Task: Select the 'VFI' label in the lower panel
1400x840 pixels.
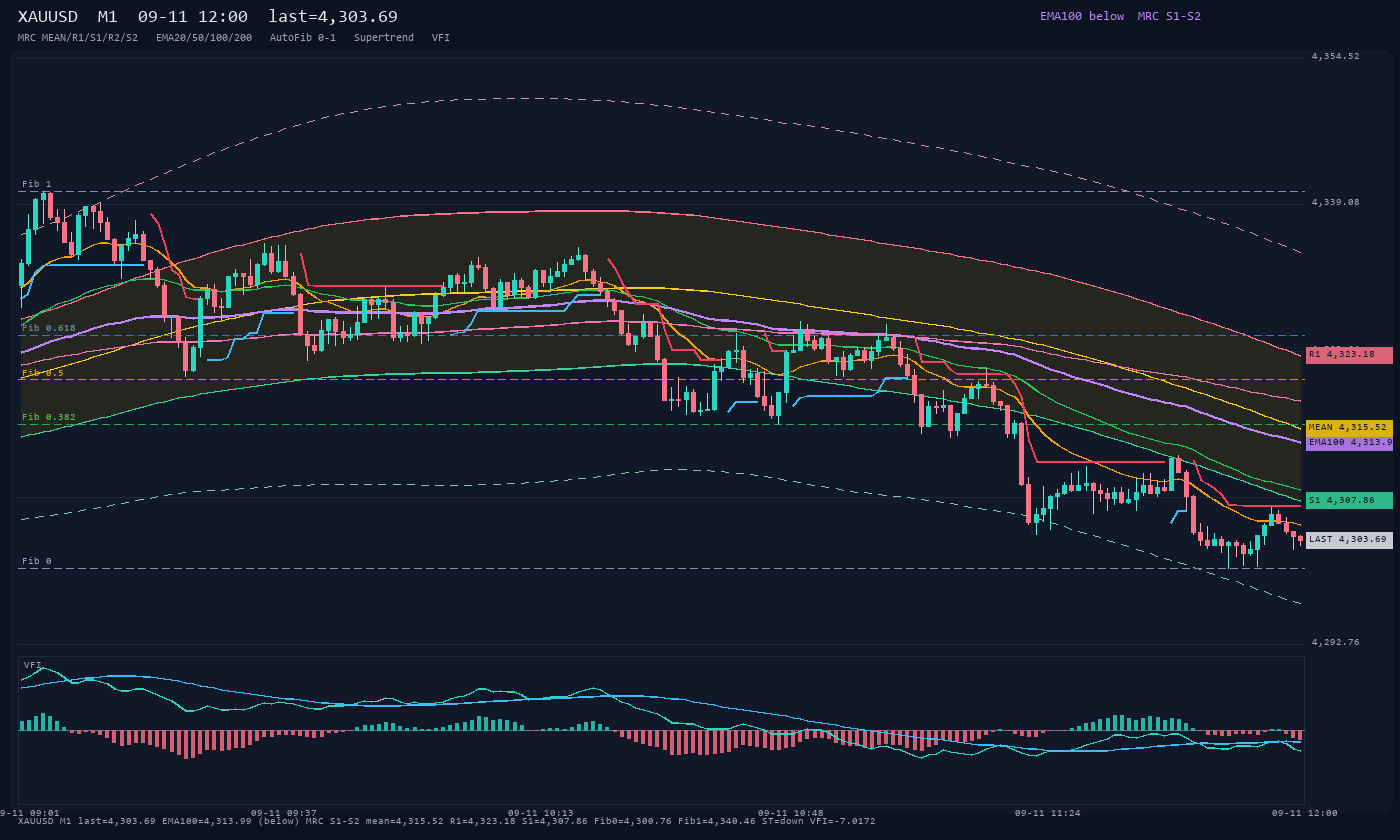Action: coord(33,665)
